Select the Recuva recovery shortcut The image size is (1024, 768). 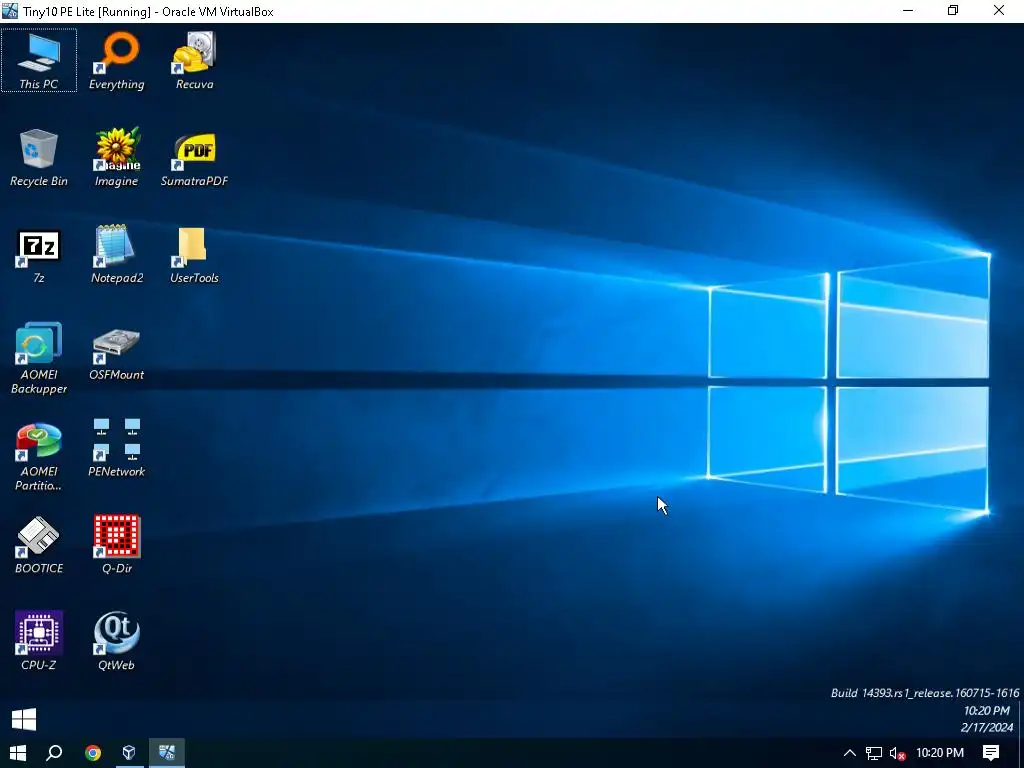pyautogui.click(x=194, y=60)
